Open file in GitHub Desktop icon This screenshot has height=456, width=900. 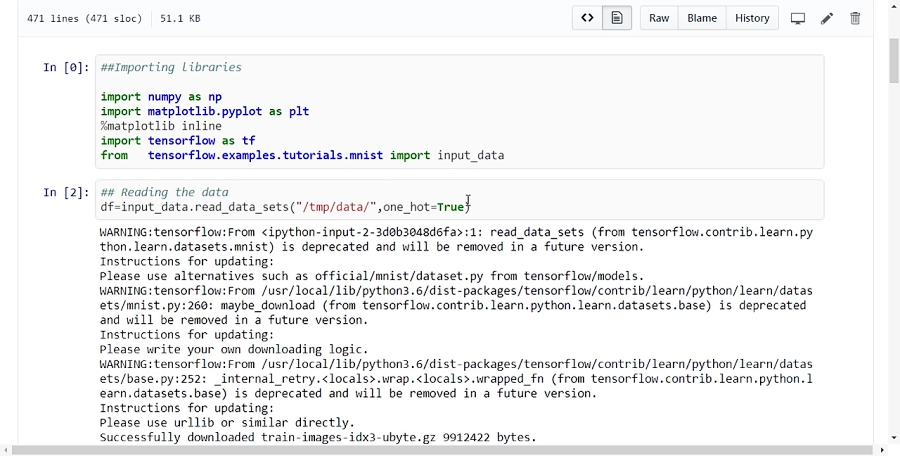(798, 18)
